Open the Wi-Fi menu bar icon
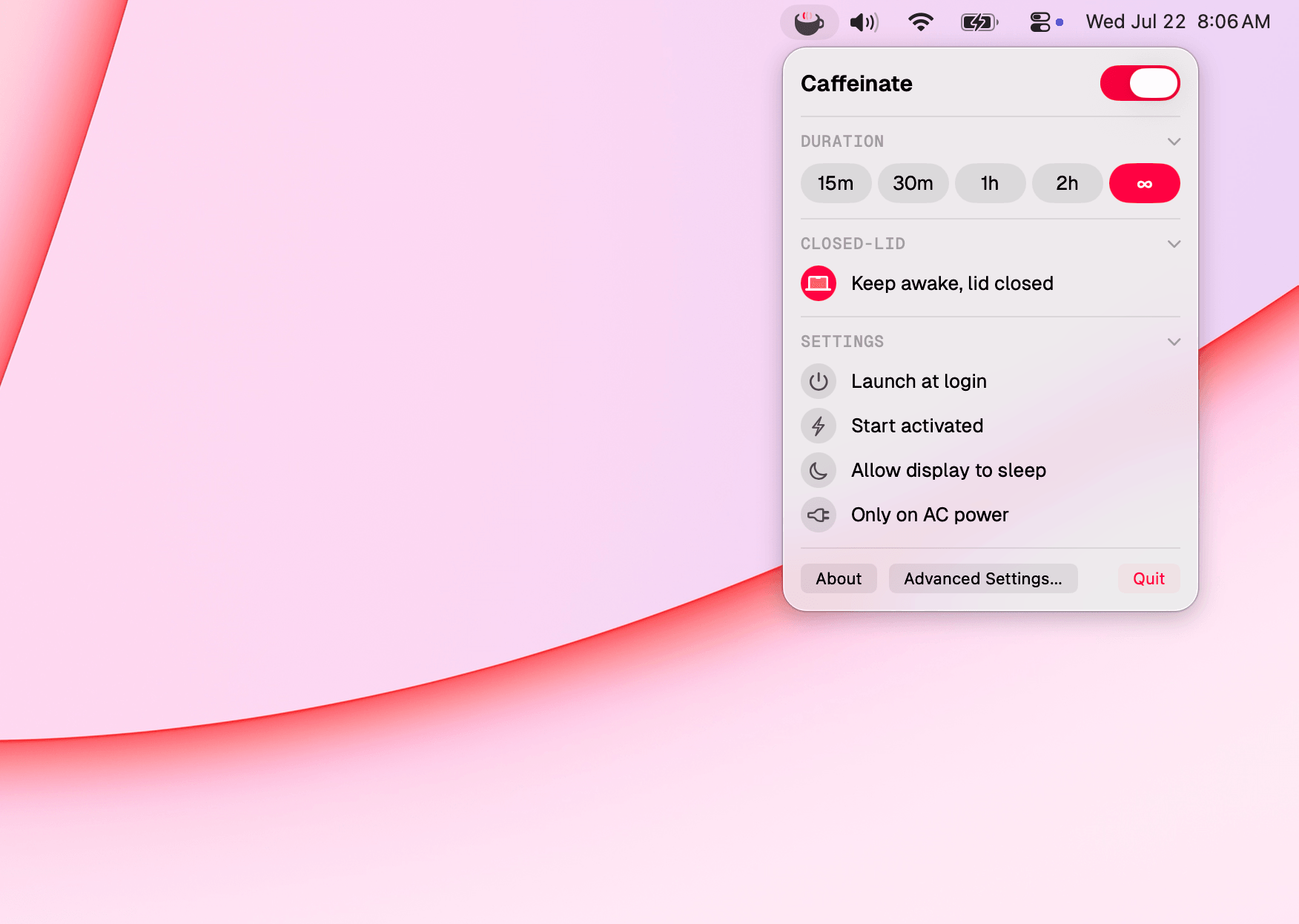Screen dimensions: 1299x924 920,22
